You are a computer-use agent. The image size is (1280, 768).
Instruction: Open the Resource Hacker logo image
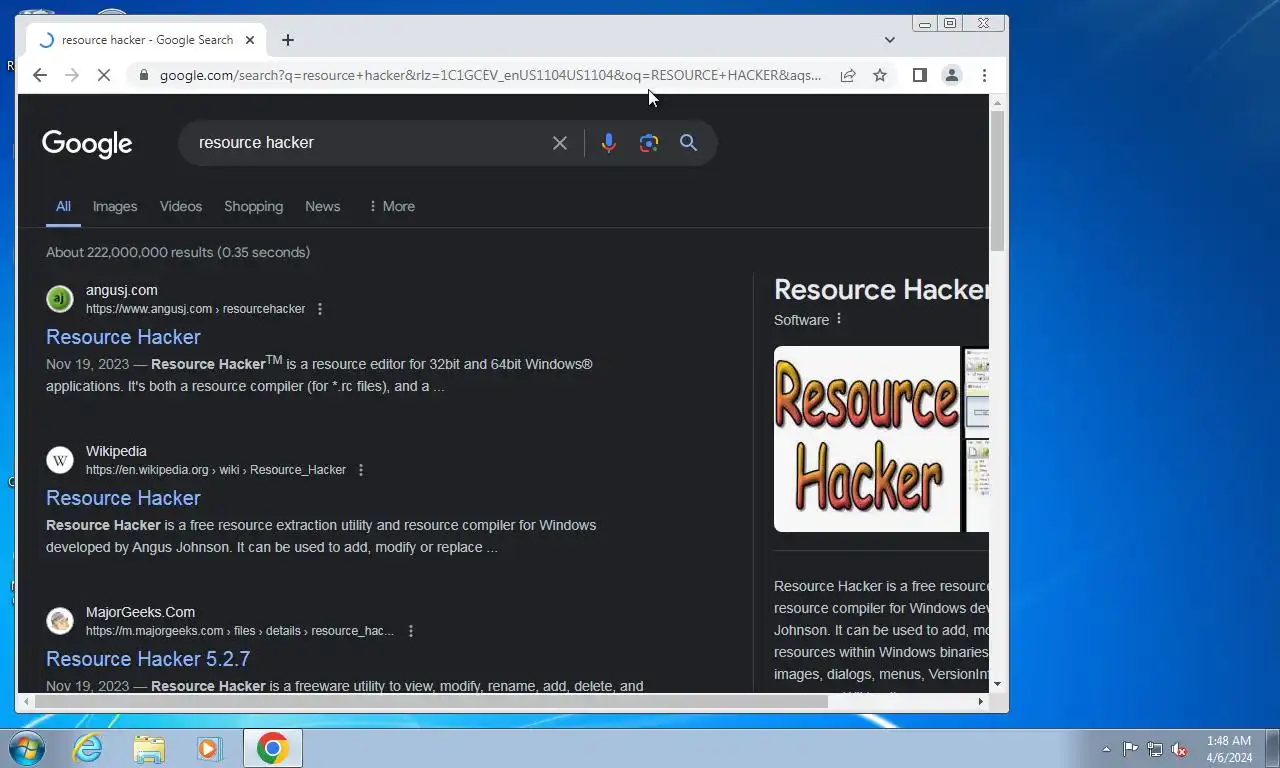click(867, 439)
